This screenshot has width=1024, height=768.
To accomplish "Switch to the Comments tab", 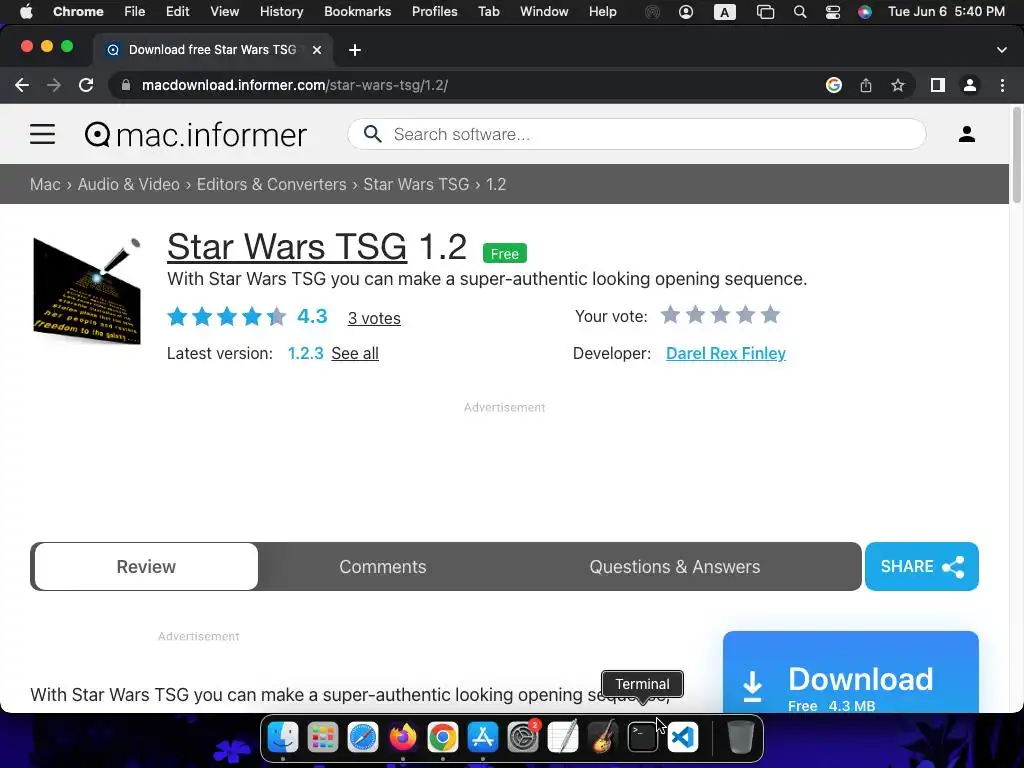I will 383,566.
